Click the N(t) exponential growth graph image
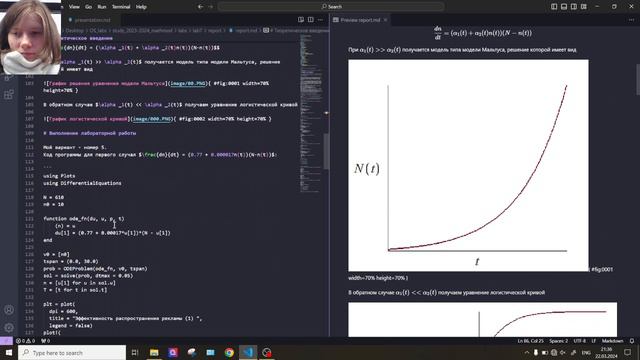Viewport: 640px width, 360px height. pyautogui.click(x=468, y=165)
